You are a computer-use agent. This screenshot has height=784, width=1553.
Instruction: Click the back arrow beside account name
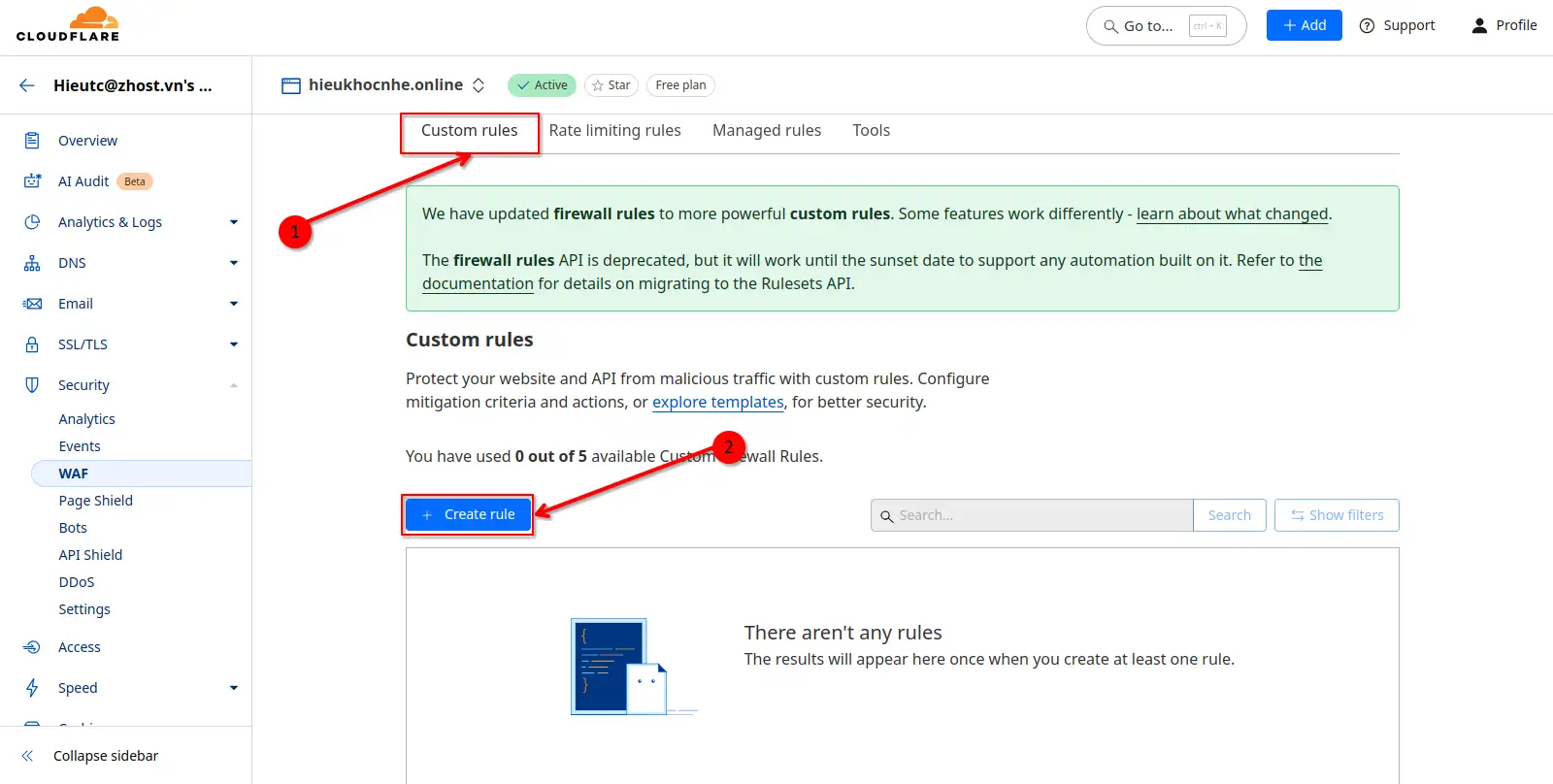[x=27, y=85]
